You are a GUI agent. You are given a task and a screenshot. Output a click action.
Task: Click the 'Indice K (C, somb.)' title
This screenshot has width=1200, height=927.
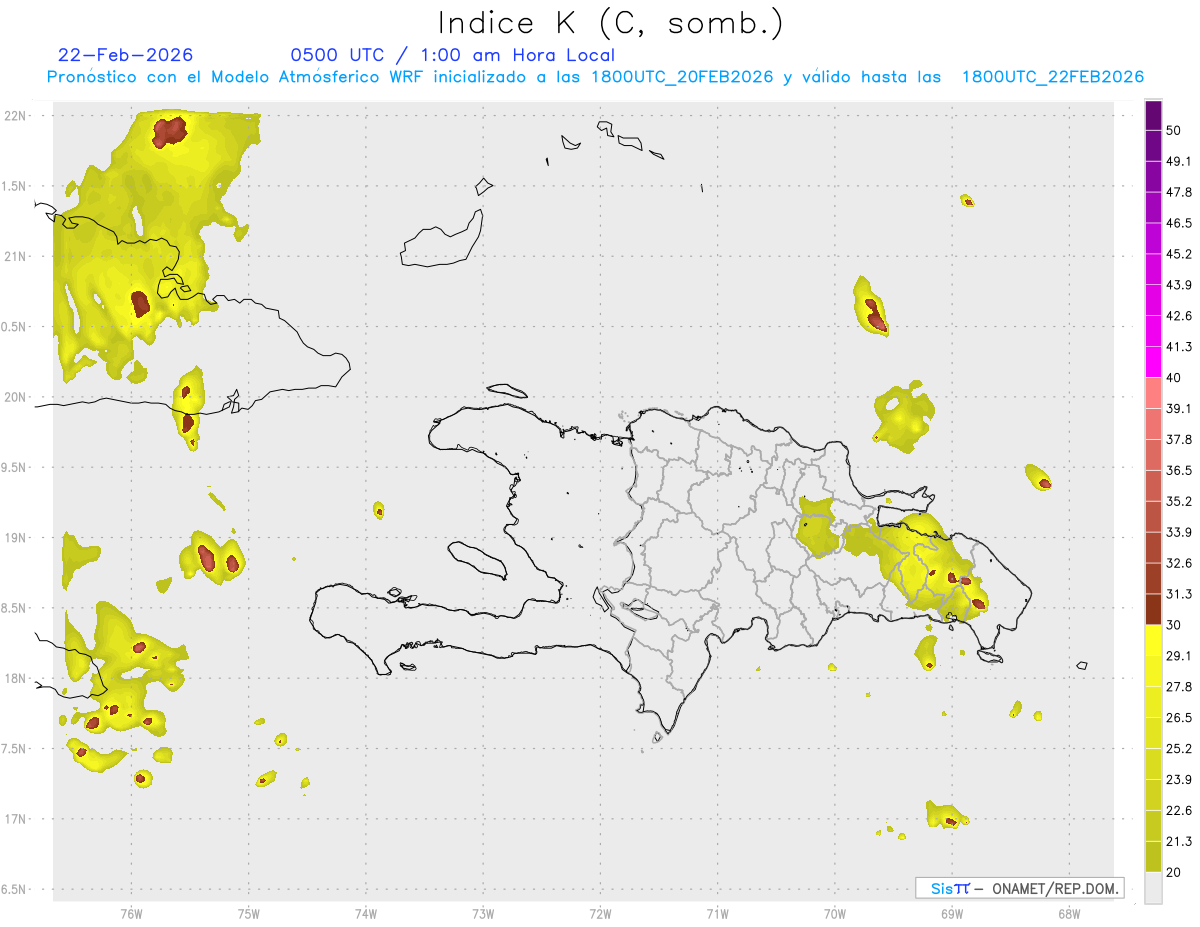610,23
